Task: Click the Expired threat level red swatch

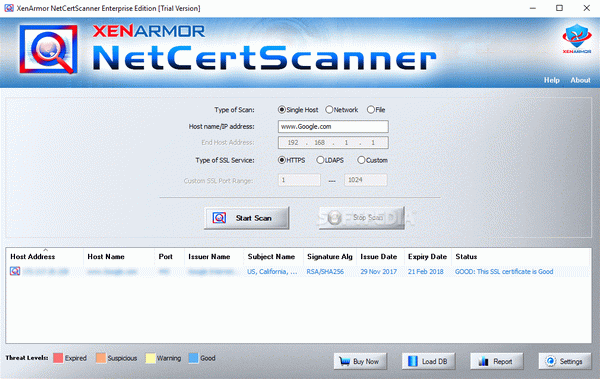Action: click(58, 358)
